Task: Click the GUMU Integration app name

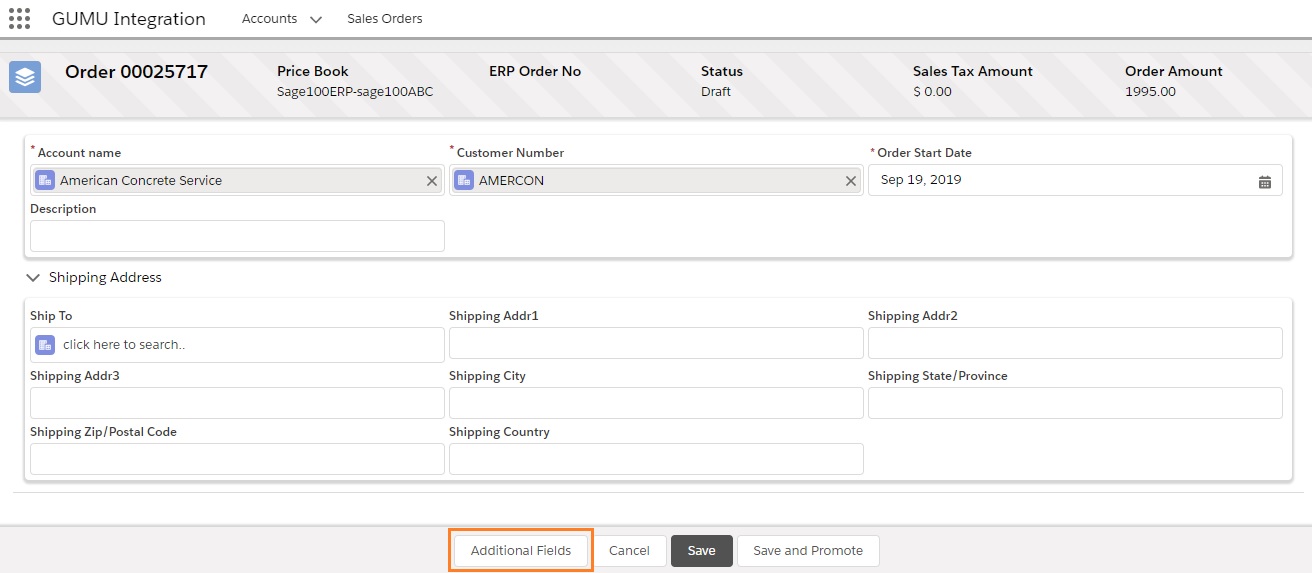Action: 129,19
